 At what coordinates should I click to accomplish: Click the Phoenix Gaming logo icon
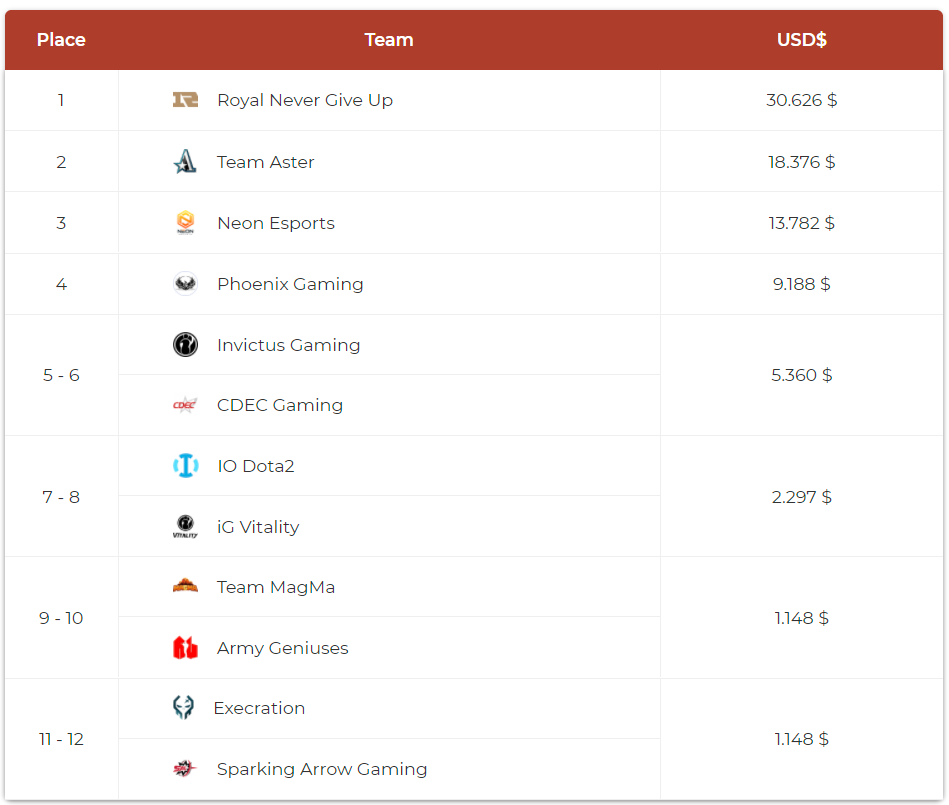[x=185, y=284]
